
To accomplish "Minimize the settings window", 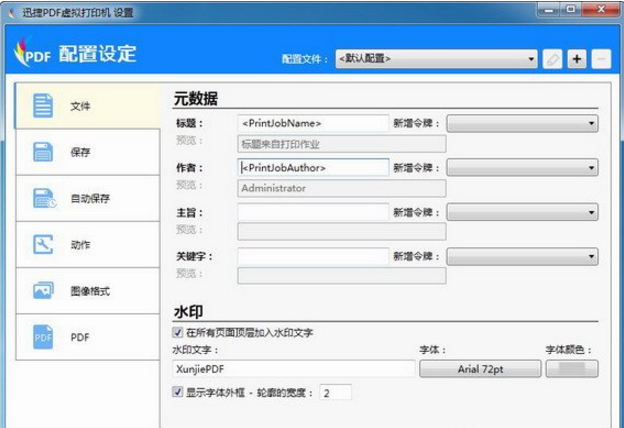I will click(x=550, y=9).
